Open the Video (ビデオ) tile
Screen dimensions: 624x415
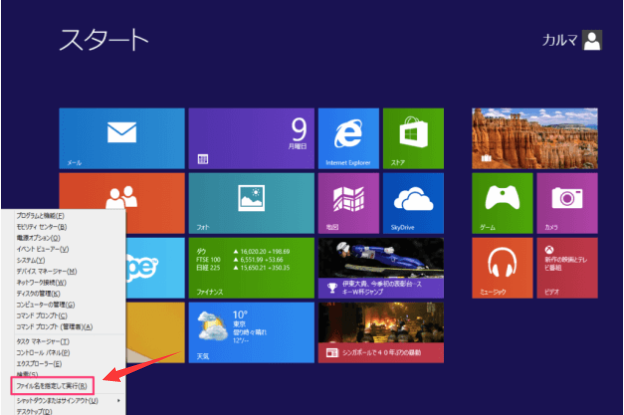[567, 268]
